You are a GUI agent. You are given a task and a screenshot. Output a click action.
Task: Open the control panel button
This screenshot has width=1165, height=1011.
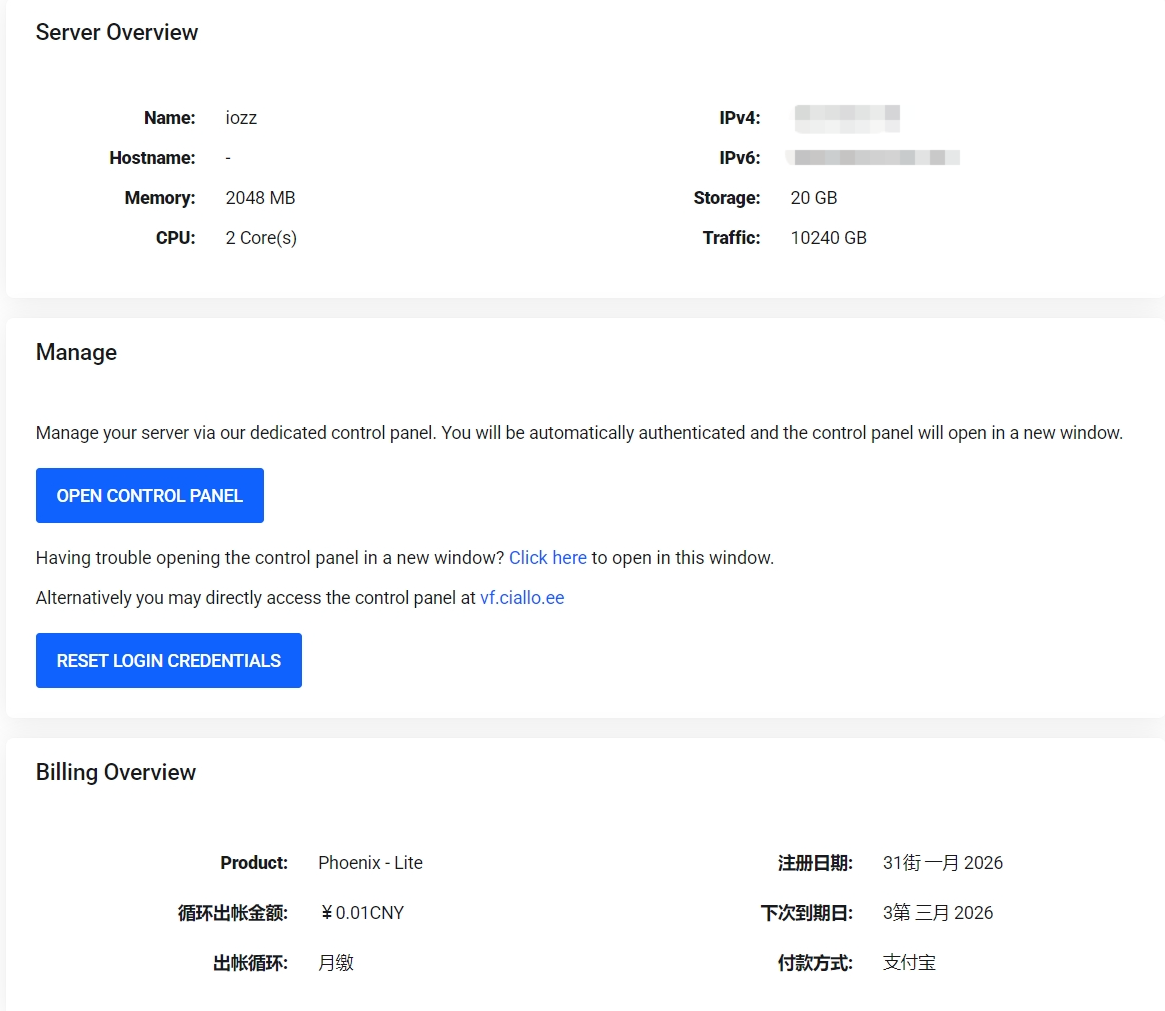149,495
